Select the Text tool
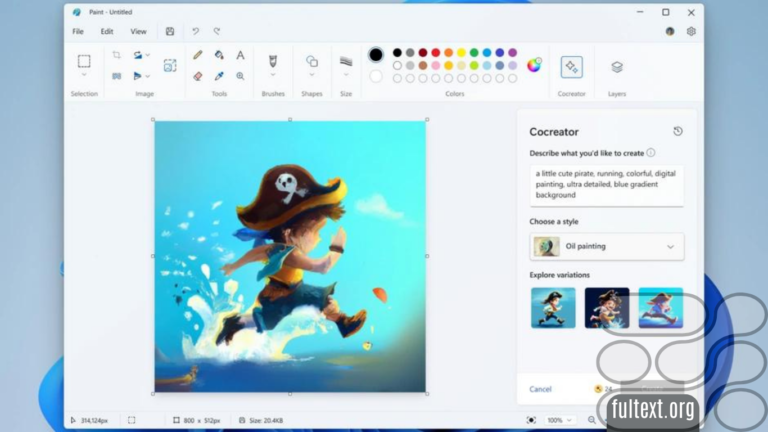The width and height of the screenshot is (768, 432). click(240, 55)
